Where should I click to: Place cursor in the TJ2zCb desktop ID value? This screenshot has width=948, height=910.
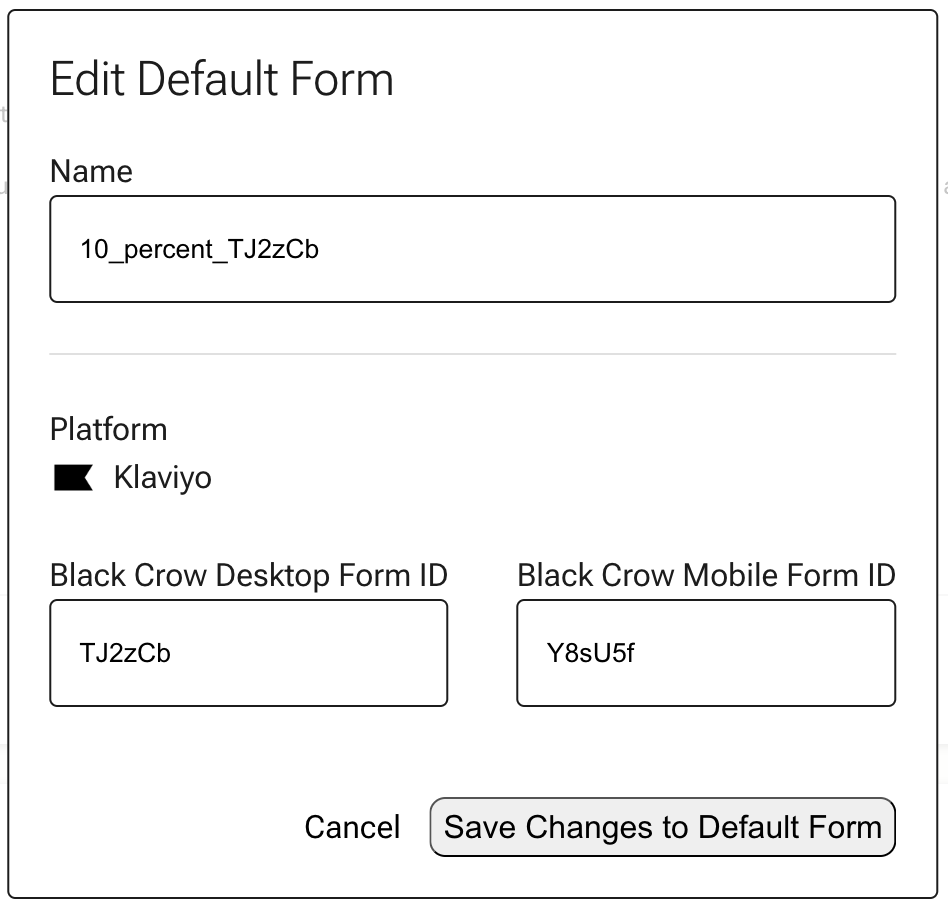coord(125,654)
